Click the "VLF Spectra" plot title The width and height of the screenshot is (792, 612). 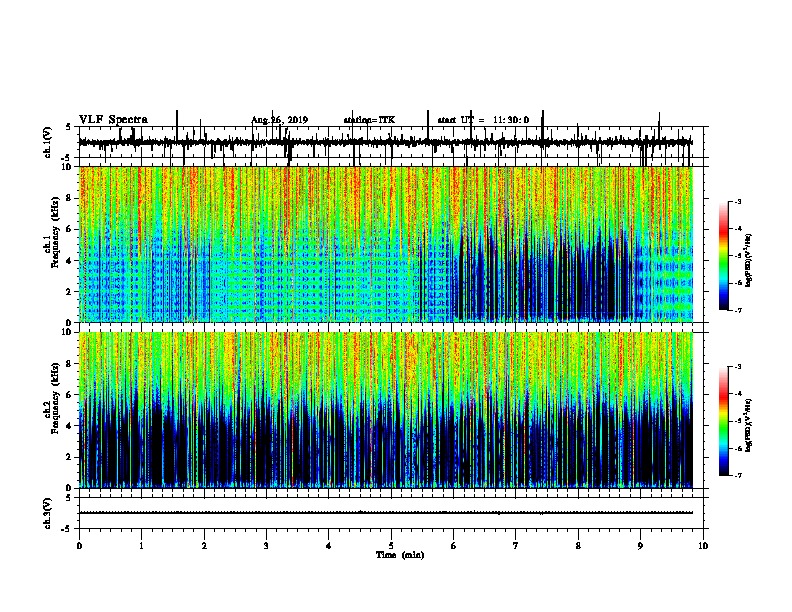click(113, 120)
